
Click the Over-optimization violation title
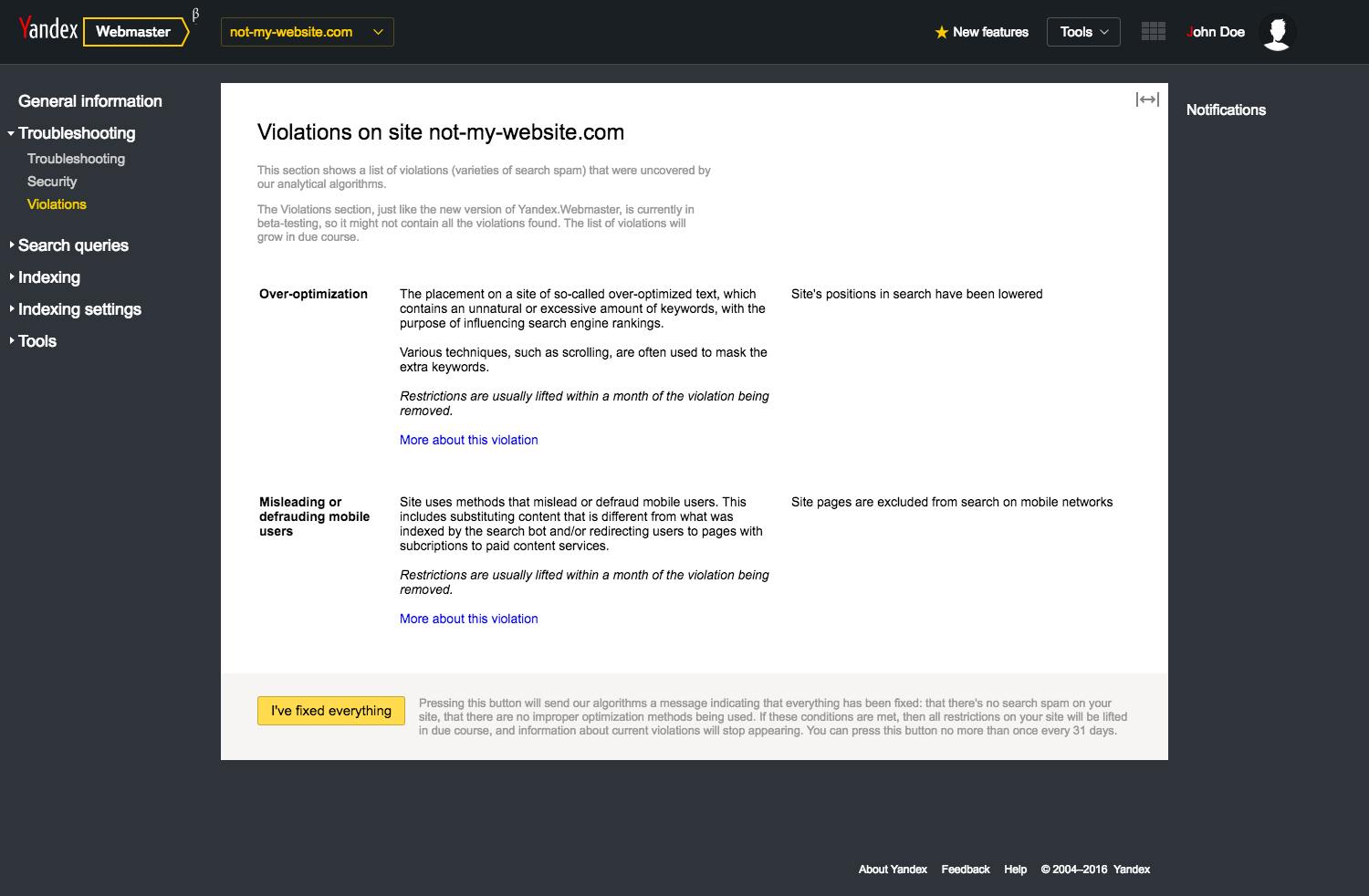tap(313, 294)
